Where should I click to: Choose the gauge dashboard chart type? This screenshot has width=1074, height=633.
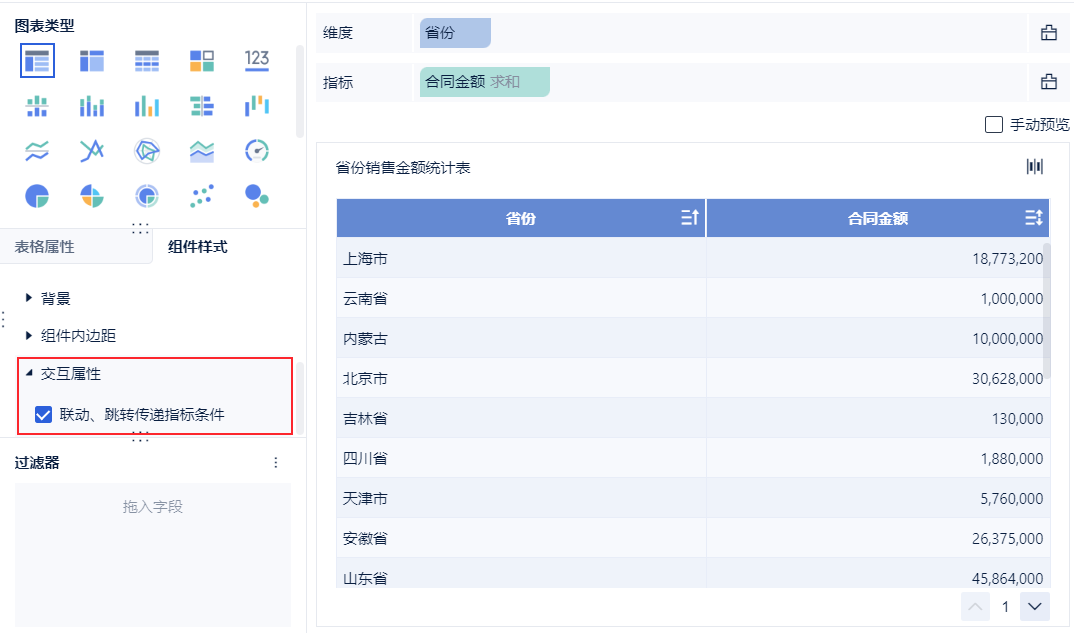click(x=257, y=151)
